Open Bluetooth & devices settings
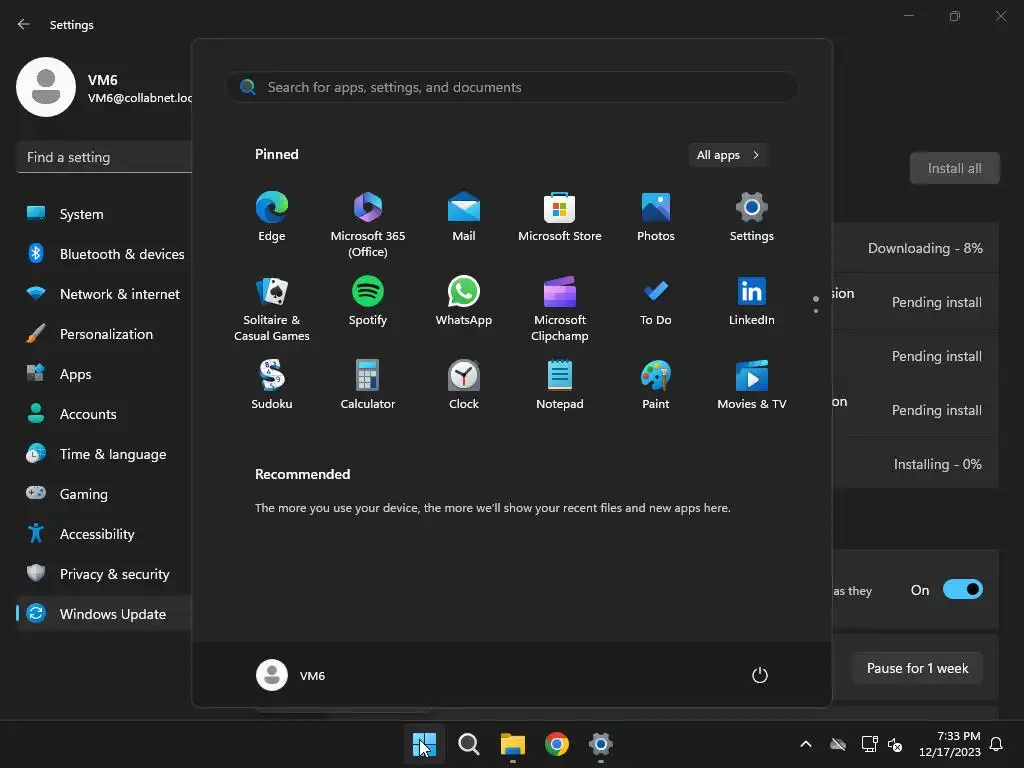This screenshot has width=1024, height=768. click(x=104, y=253)
